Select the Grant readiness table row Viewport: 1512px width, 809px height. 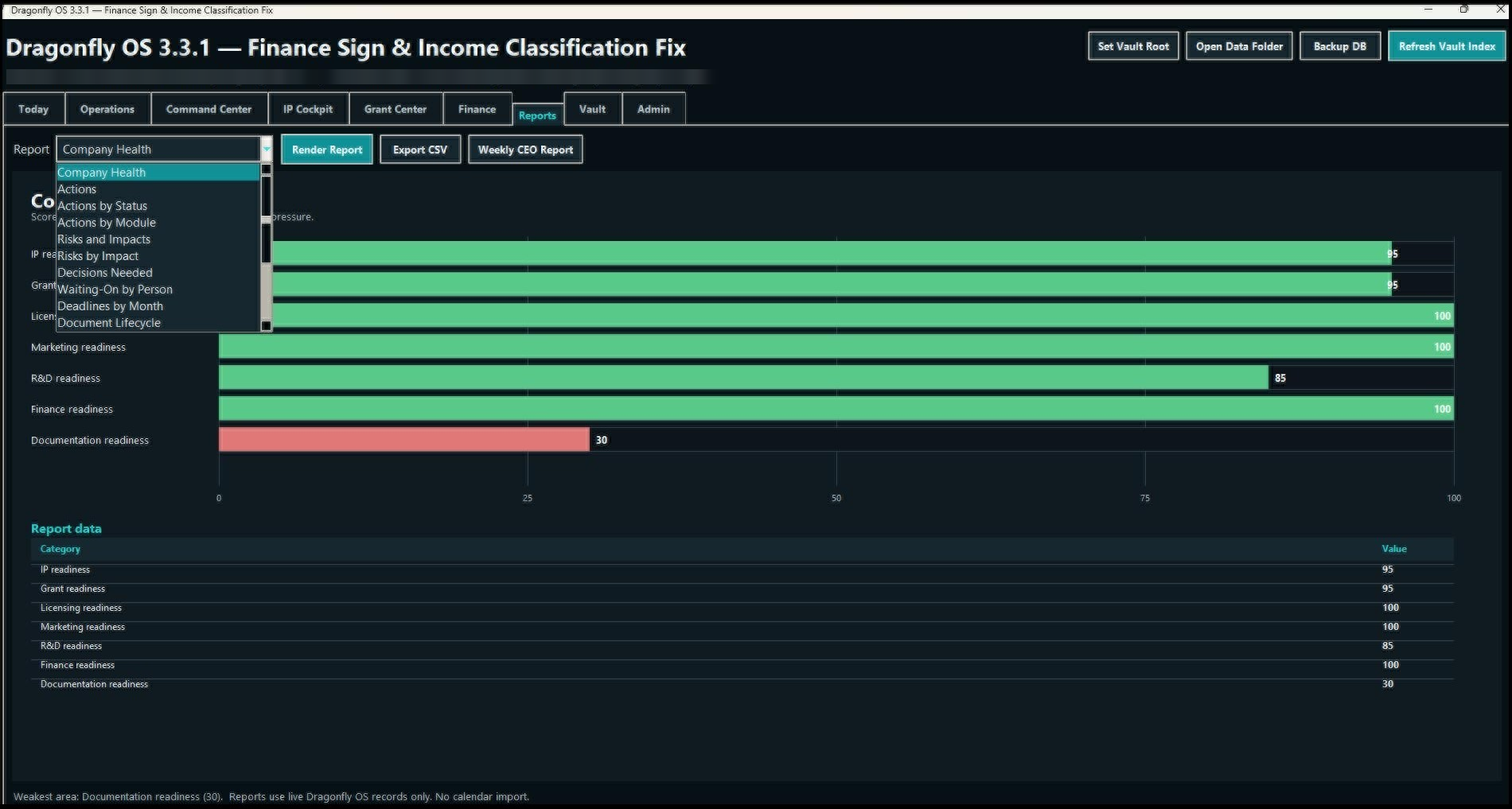tap(742, 589)
